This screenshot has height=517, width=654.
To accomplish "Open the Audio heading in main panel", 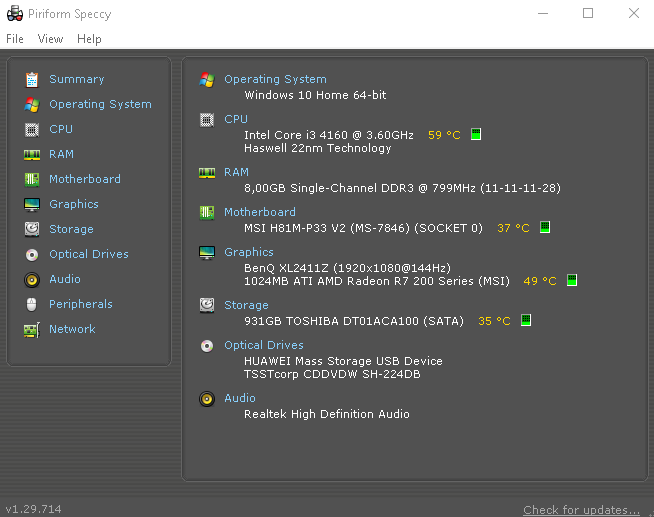I will click(x=240, y=398).
